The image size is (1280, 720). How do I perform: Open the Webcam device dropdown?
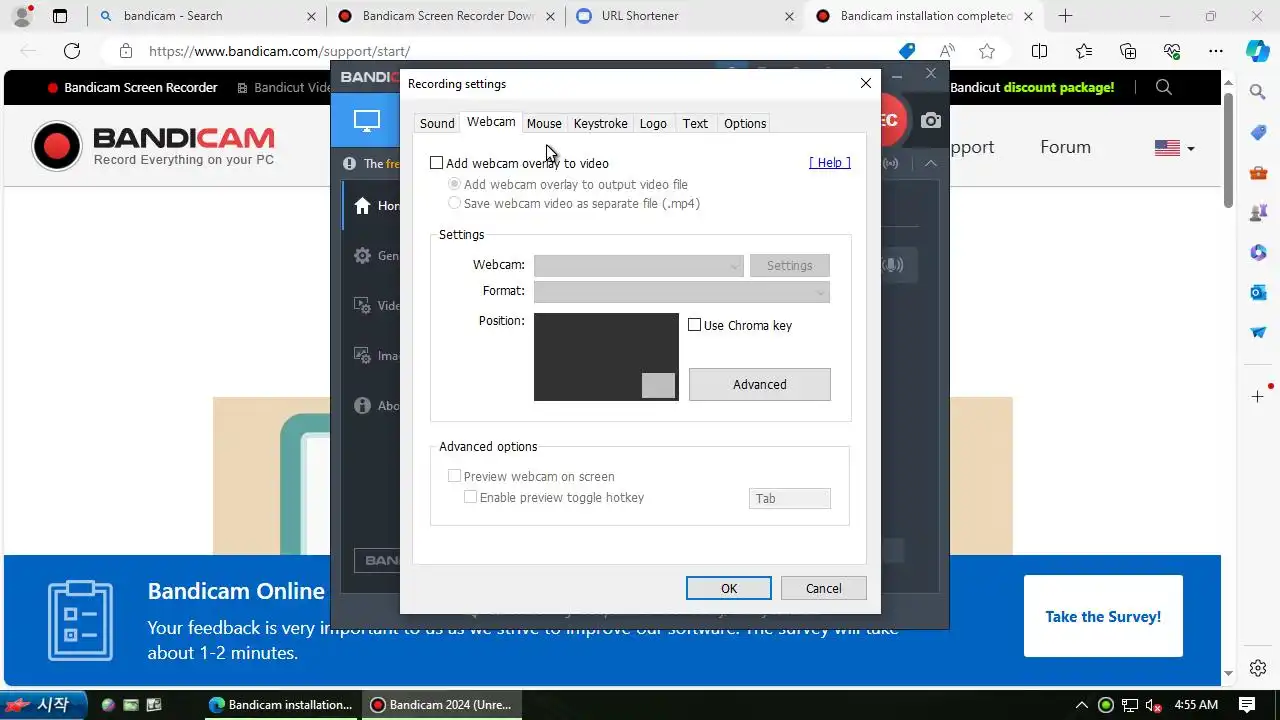[638, 265]
